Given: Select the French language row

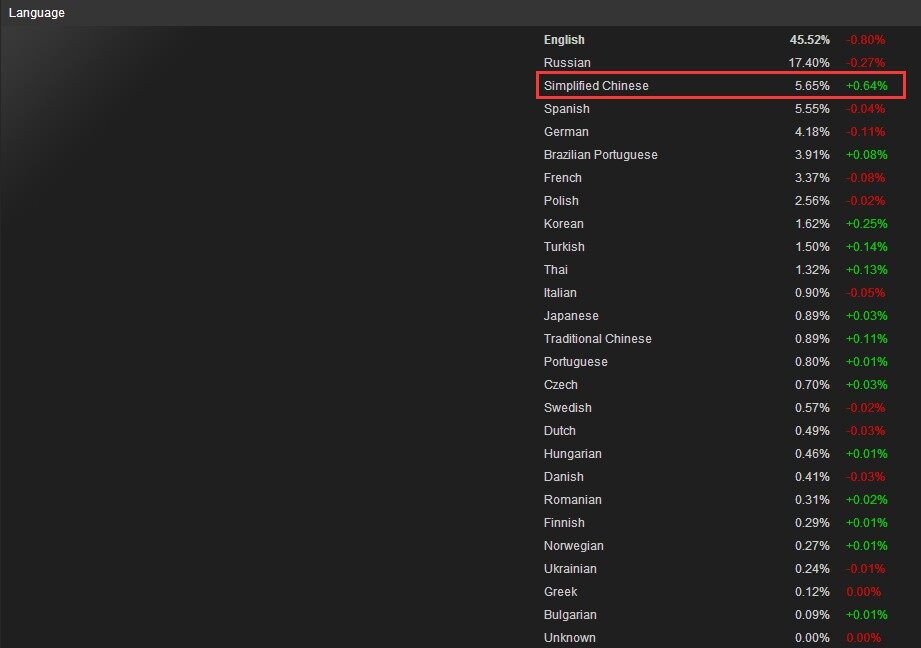Looking at the screenshot, I should (714, 177).
